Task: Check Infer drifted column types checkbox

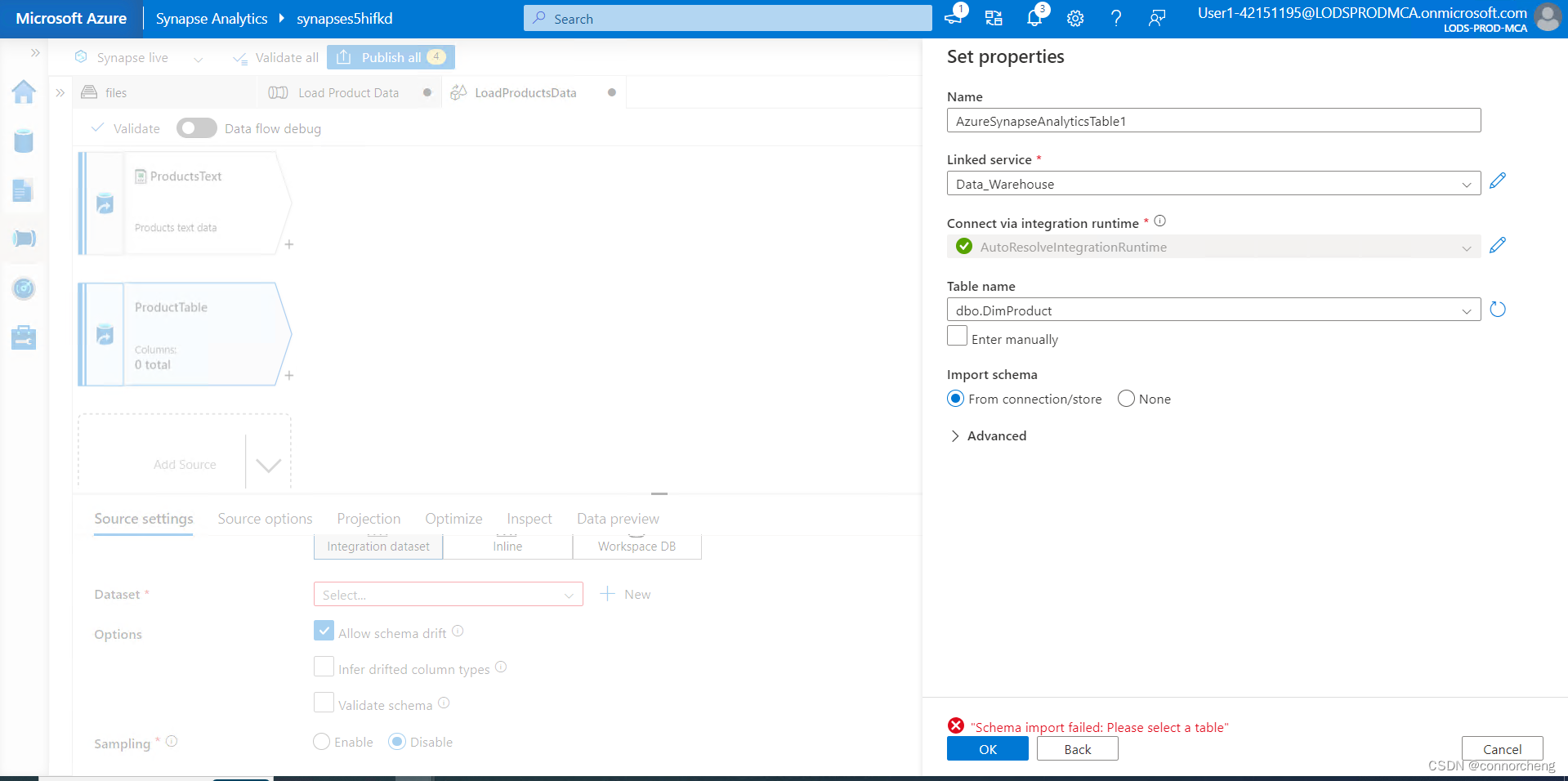Action: 324,667
